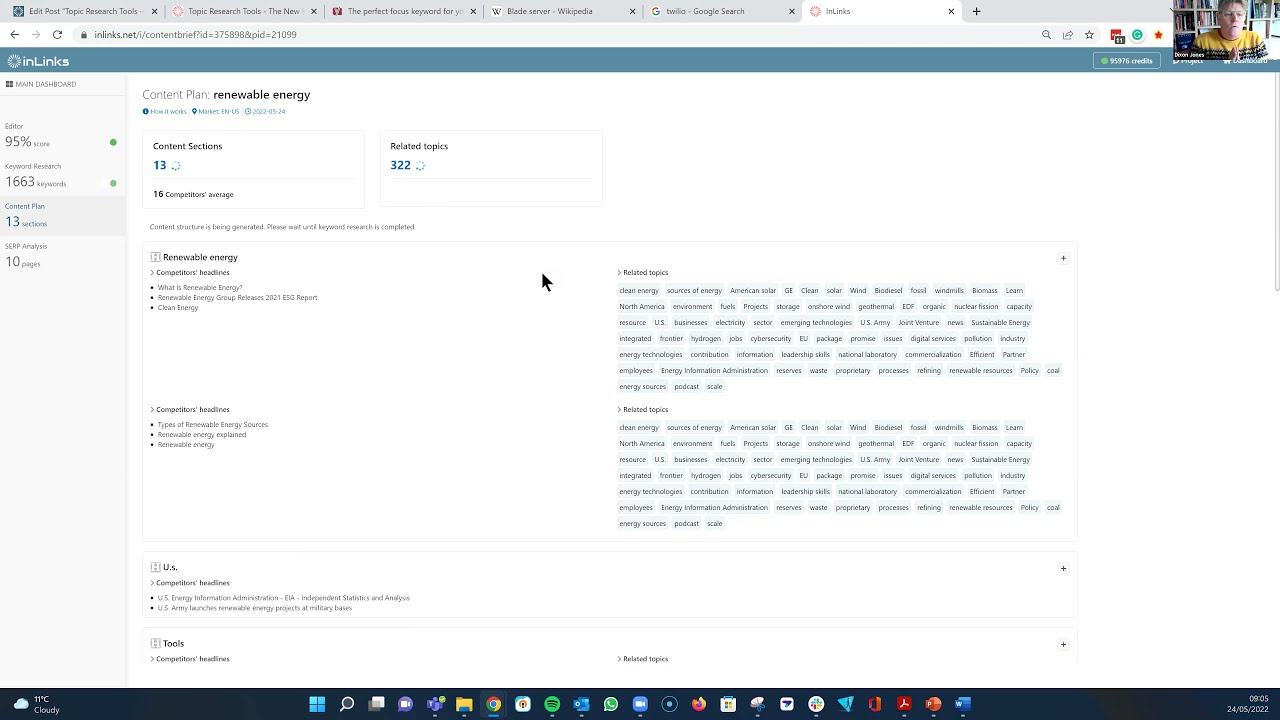Click the section icon beside Renewable energy heading
This screenshot has width=1280, height=720.
click(155, 257)
